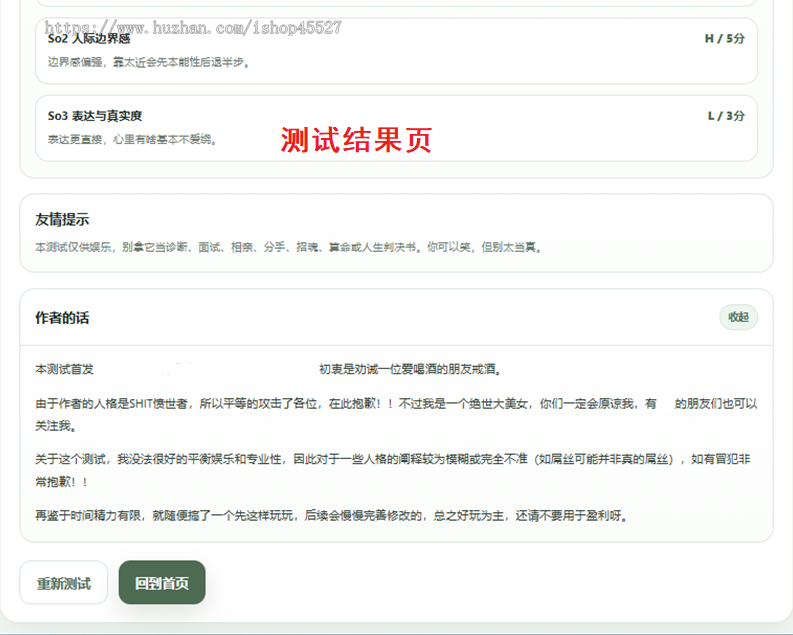Click the 作者的话 heading
793x635 pixels.
pyautogui.click(x=62, y=318)
